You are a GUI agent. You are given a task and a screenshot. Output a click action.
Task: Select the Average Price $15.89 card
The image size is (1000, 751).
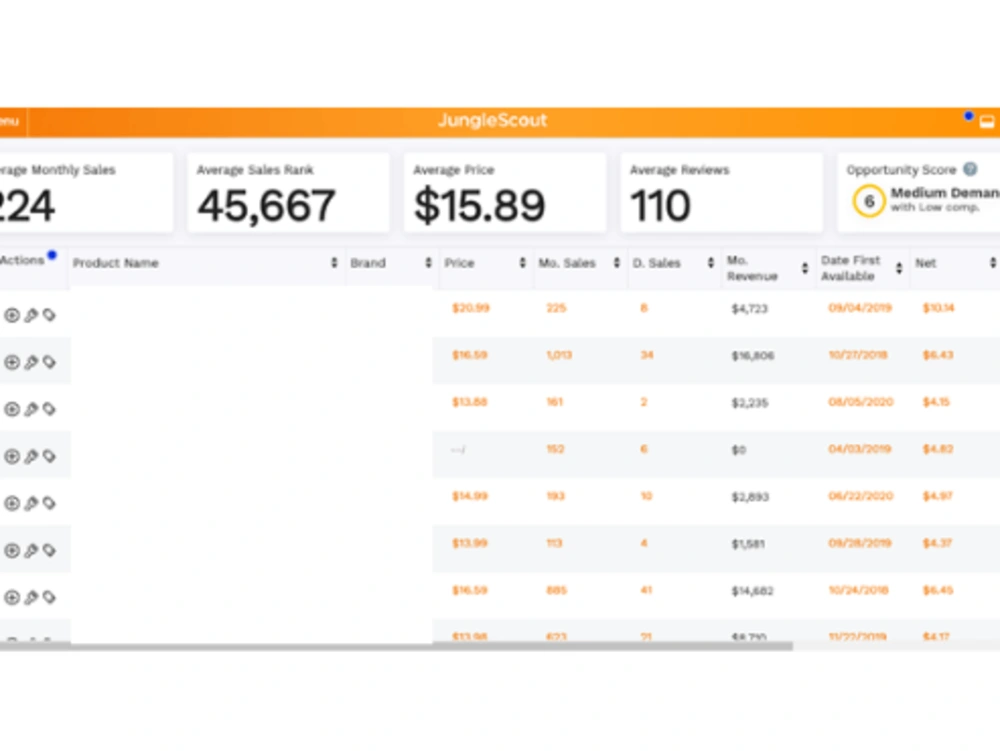(504, 193)
